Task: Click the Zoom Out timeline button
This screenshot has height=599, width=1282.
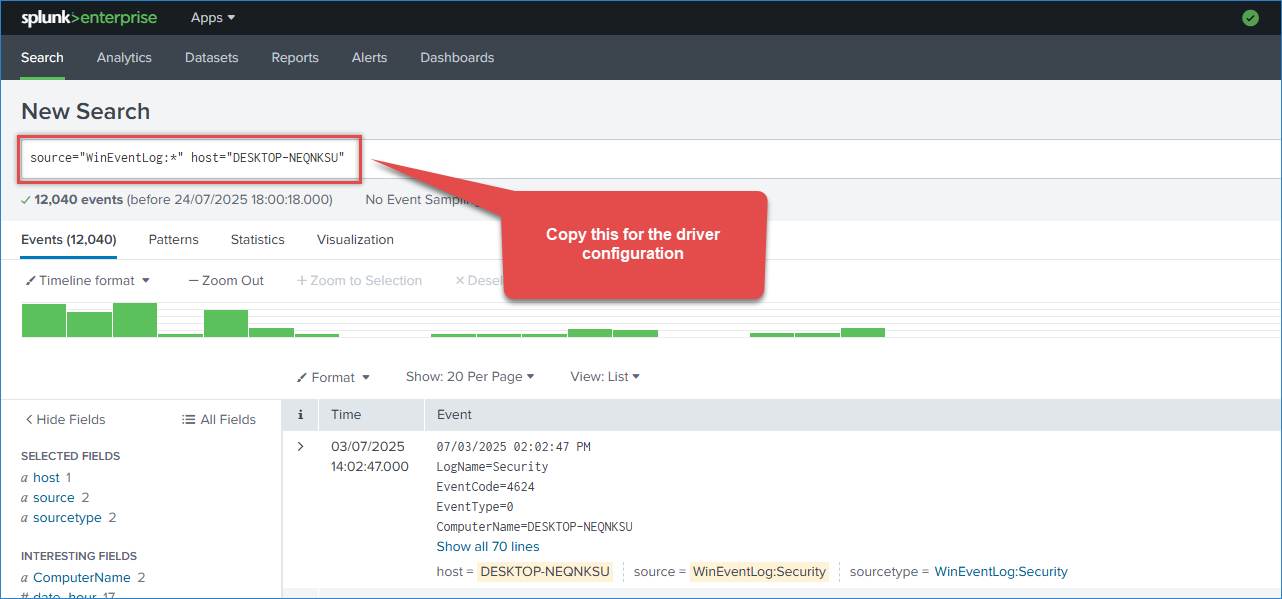Action: (x=226, y=281)
